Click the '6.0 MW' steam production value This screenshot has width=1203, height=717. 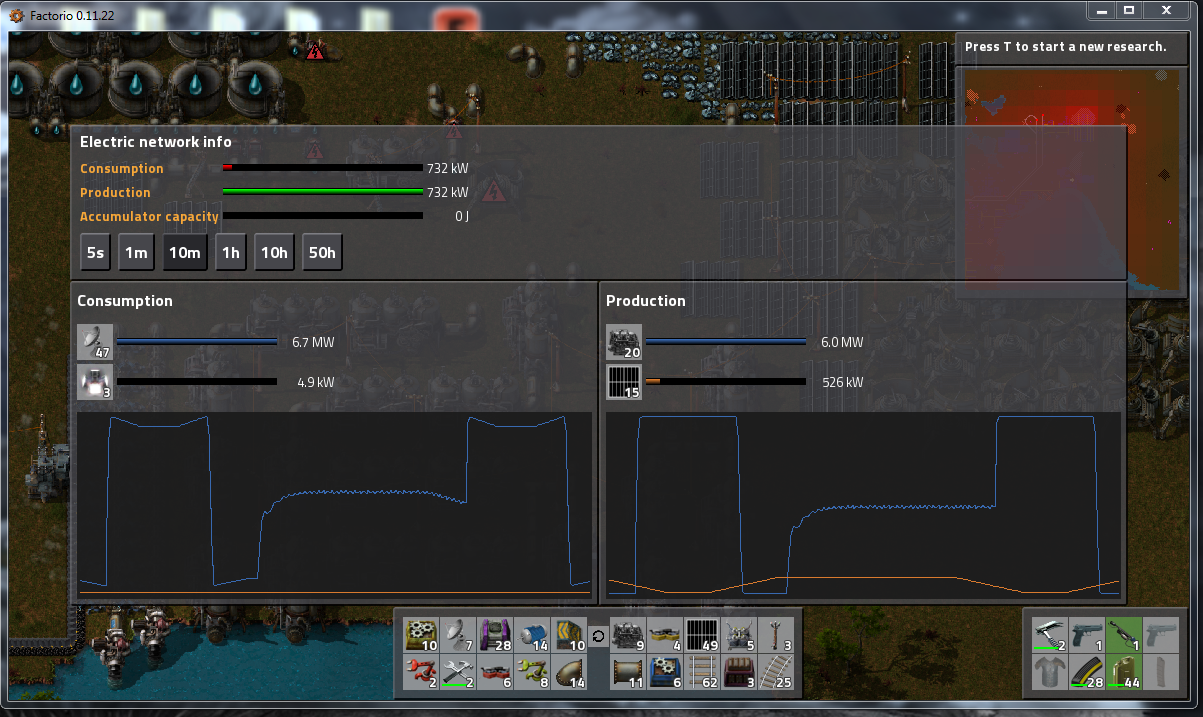pos(841,342)
